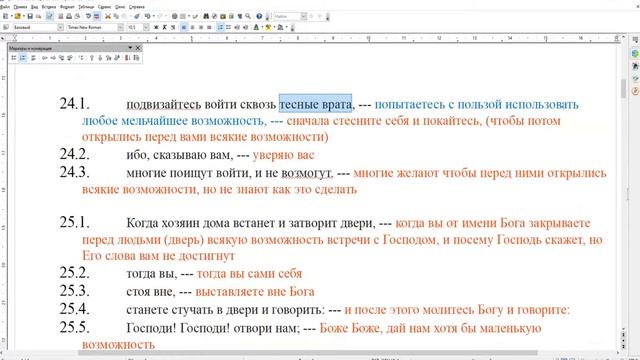
Task: Click the Open file folder icon
Action: 18,16
